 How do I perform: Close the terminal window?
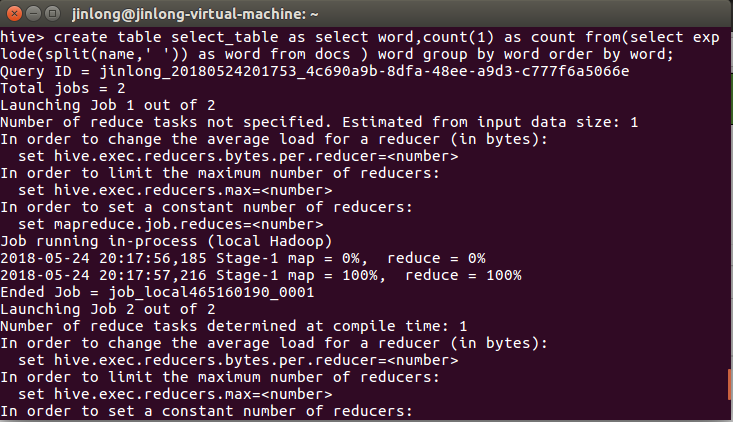pyautogui.click(x=13, y=13)
